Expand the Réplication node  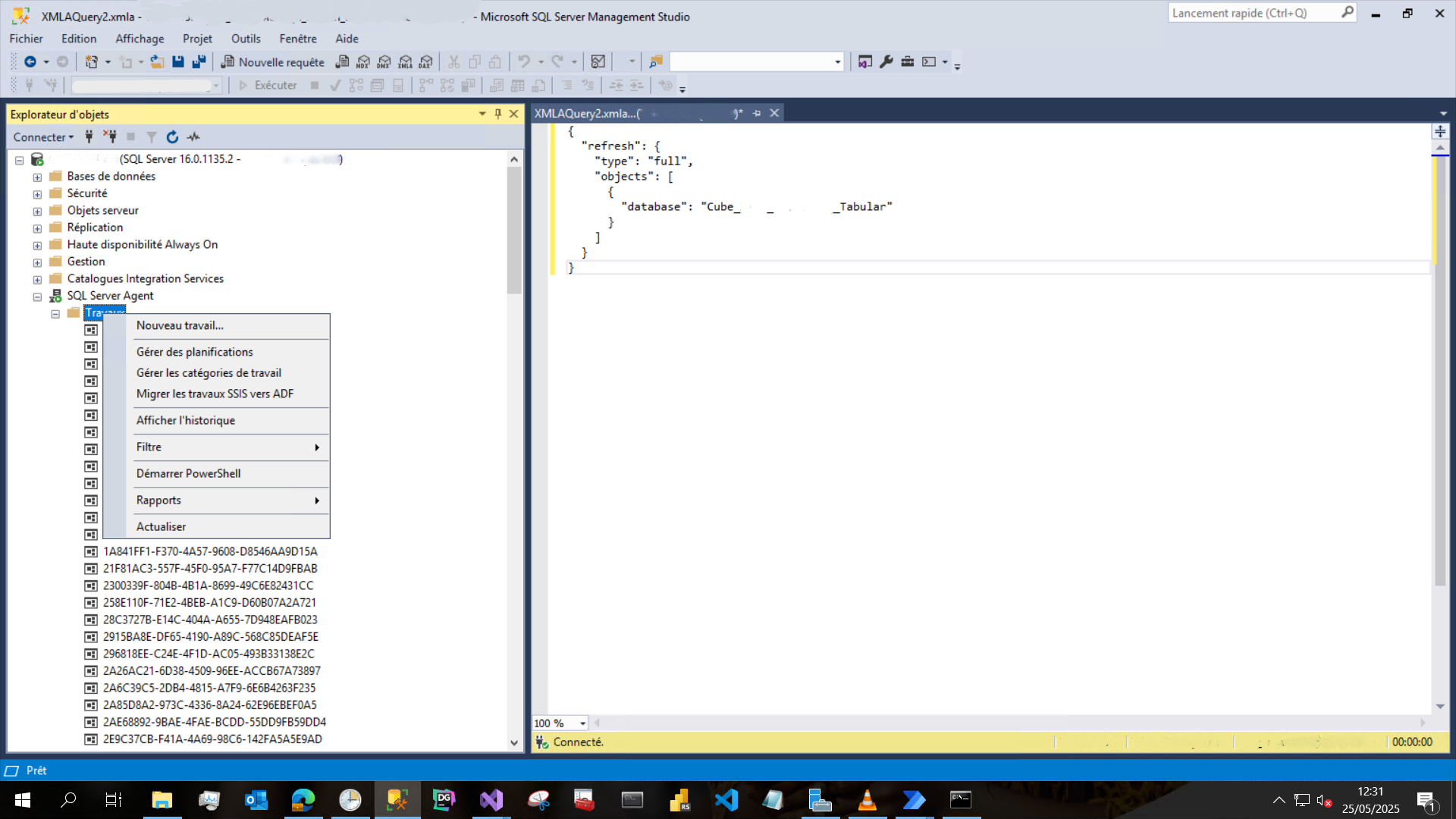[37, 228]
